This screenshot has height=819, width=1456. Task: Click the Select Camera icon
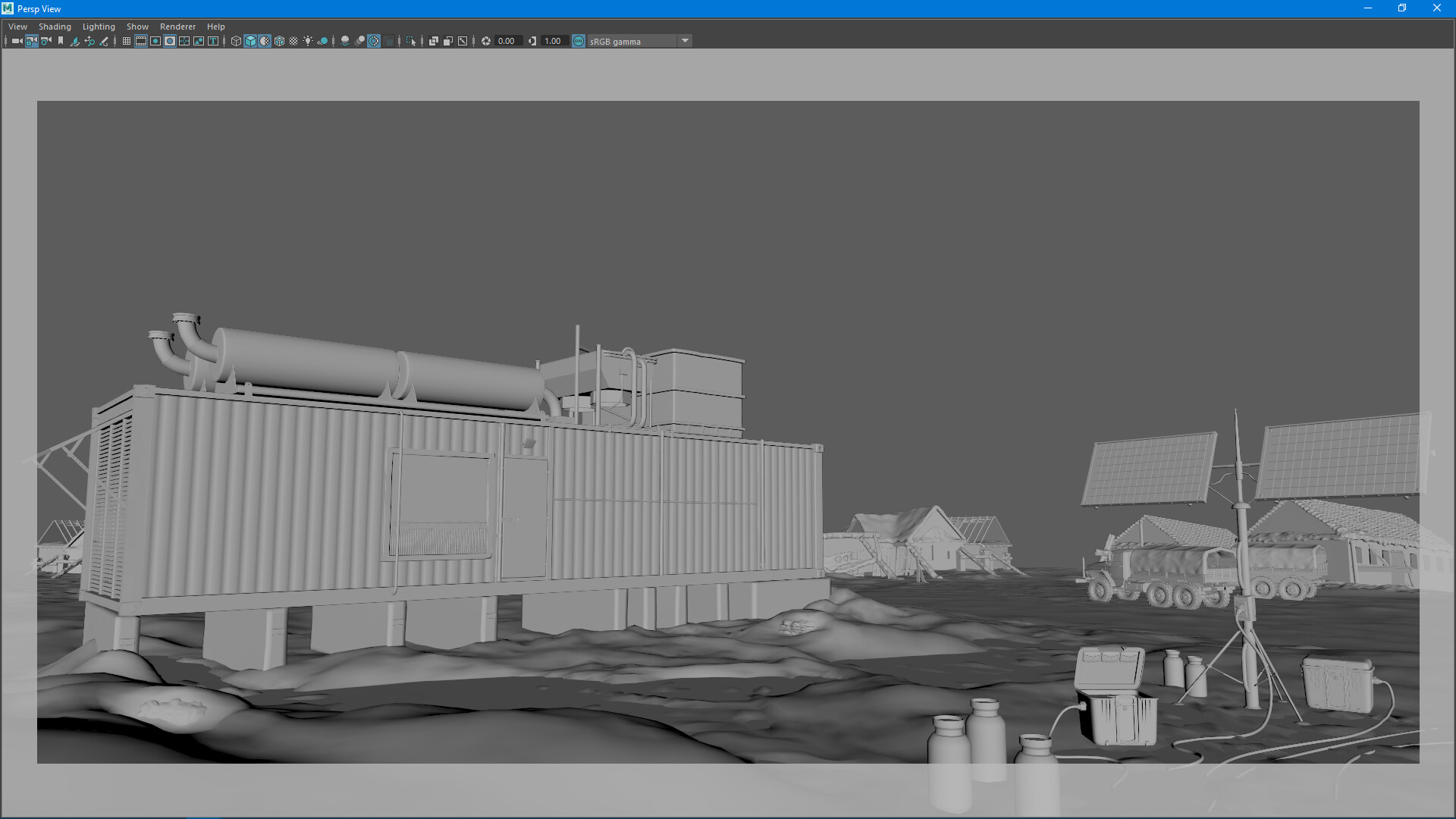[17, 41]
